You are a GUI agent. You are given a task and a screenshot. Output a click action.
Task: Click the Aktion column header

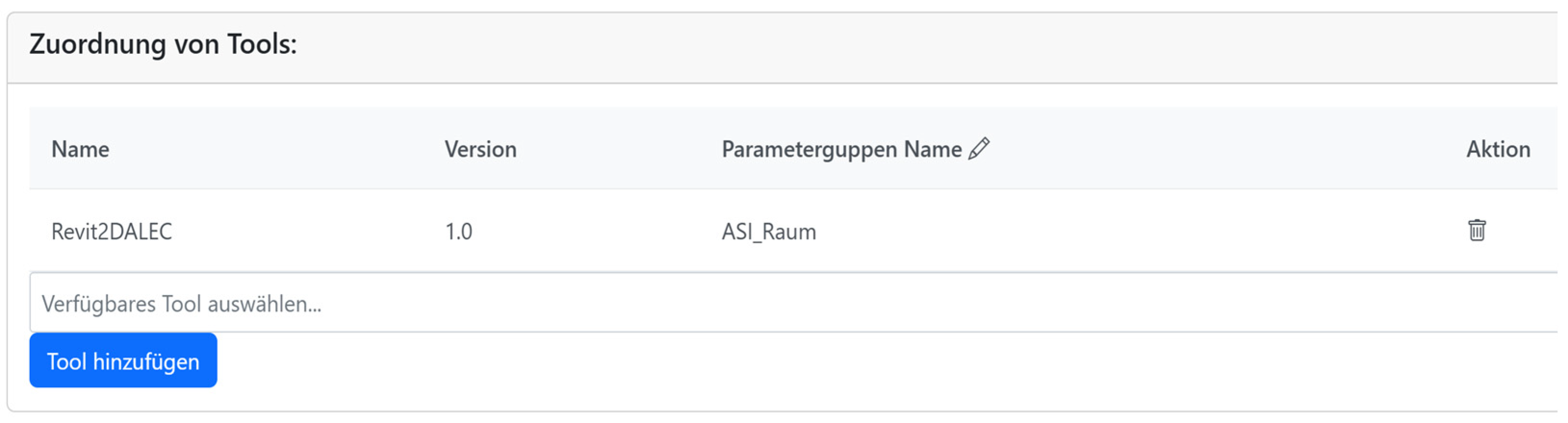click(x=1498, y=149)
